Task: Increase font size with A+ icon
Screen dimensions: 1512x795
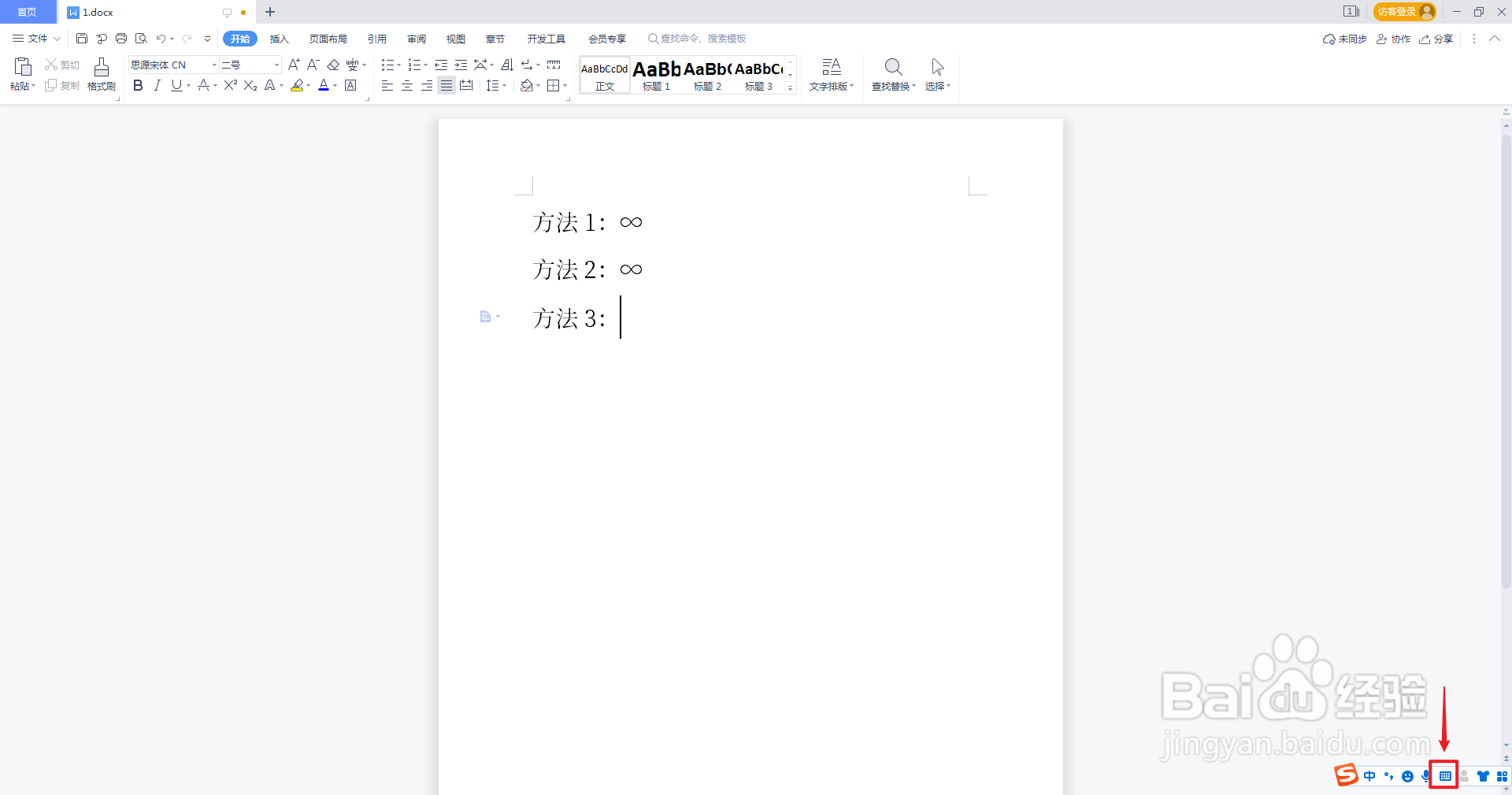Action: pyautogui.click(x=294, y=65)
